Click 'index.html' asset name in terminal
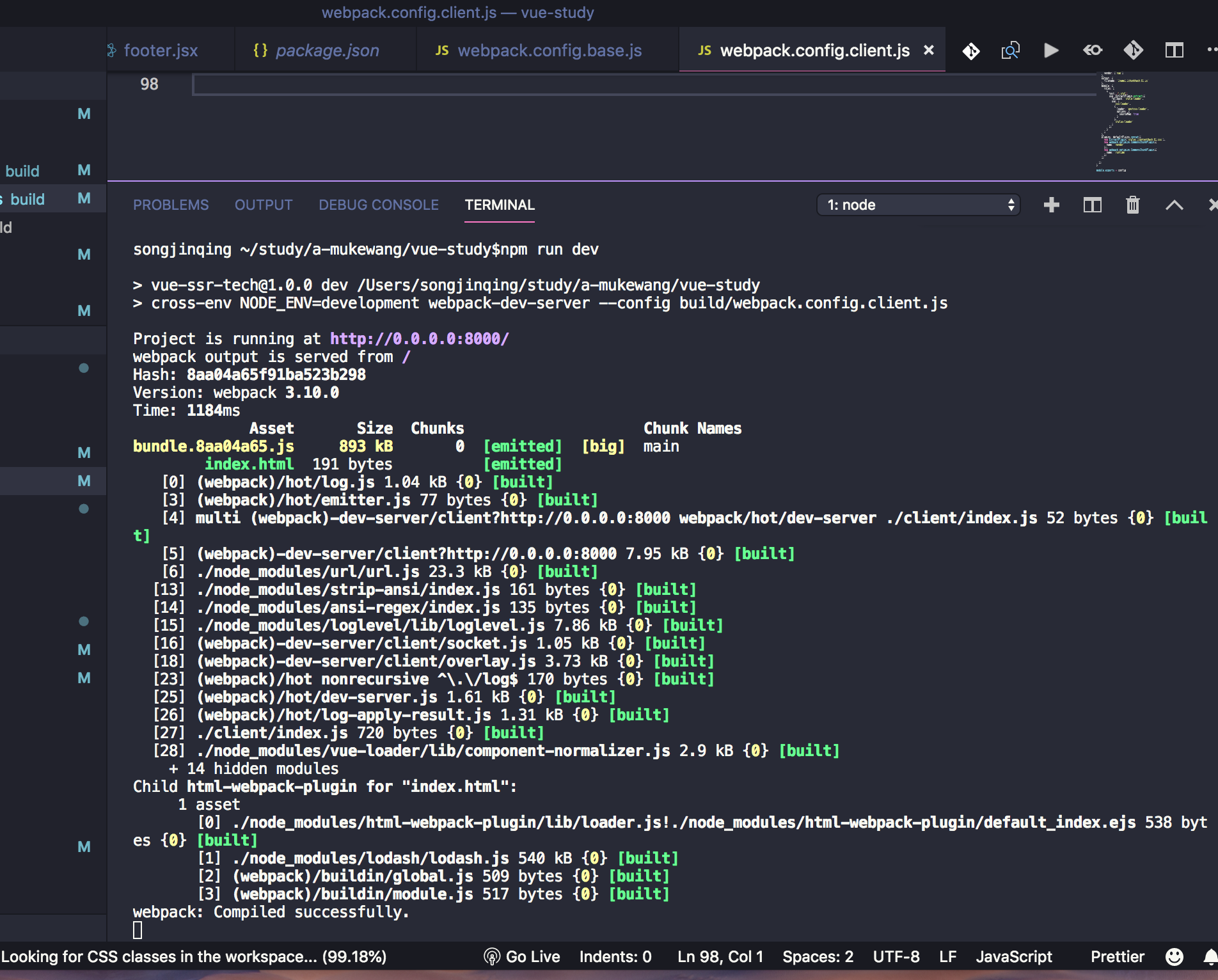The height and width of the screenshot is (980, 1218). click(249, 464)
